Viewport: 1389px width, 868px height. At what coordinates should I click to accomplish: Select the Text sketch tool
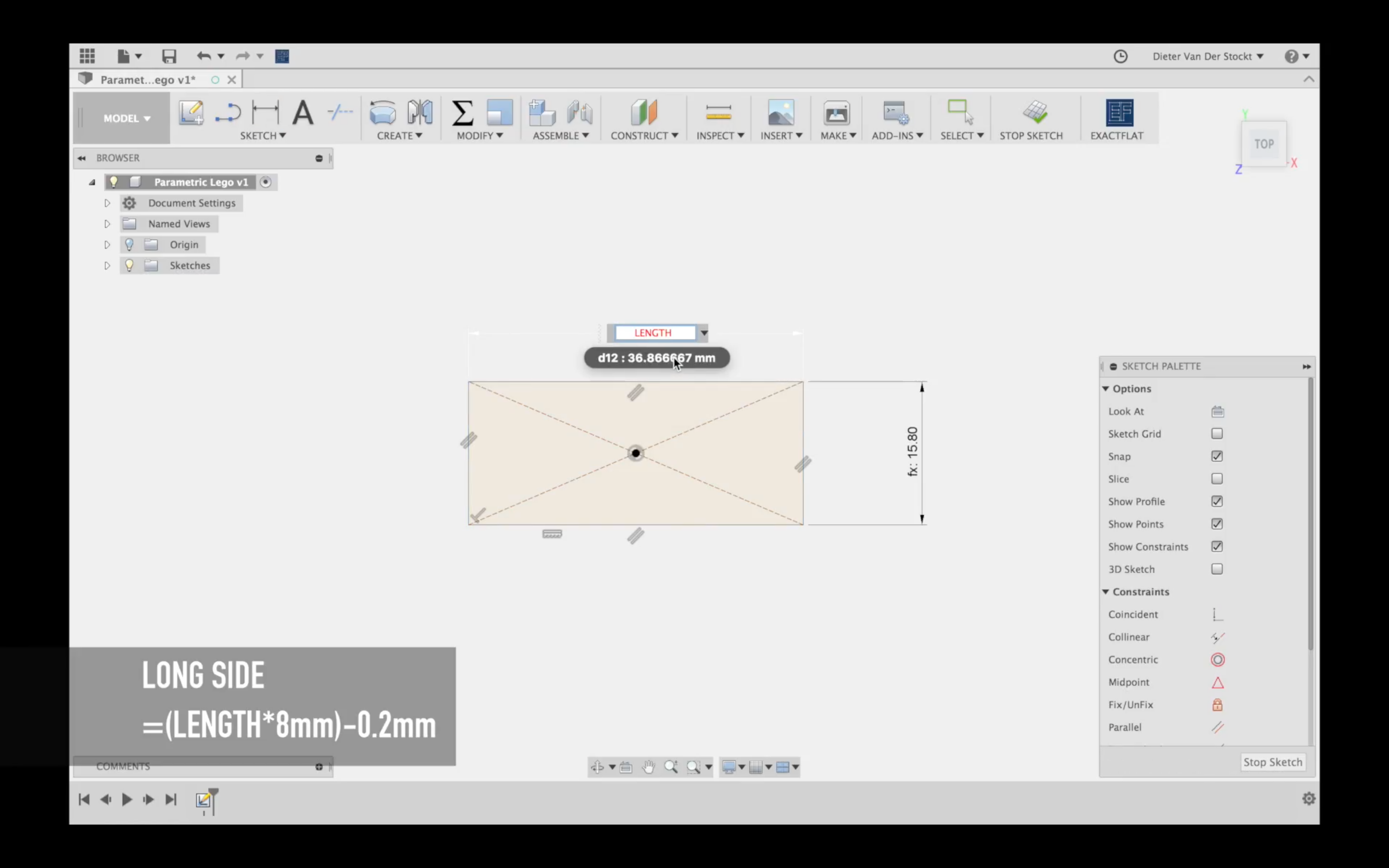click(303, 113)
